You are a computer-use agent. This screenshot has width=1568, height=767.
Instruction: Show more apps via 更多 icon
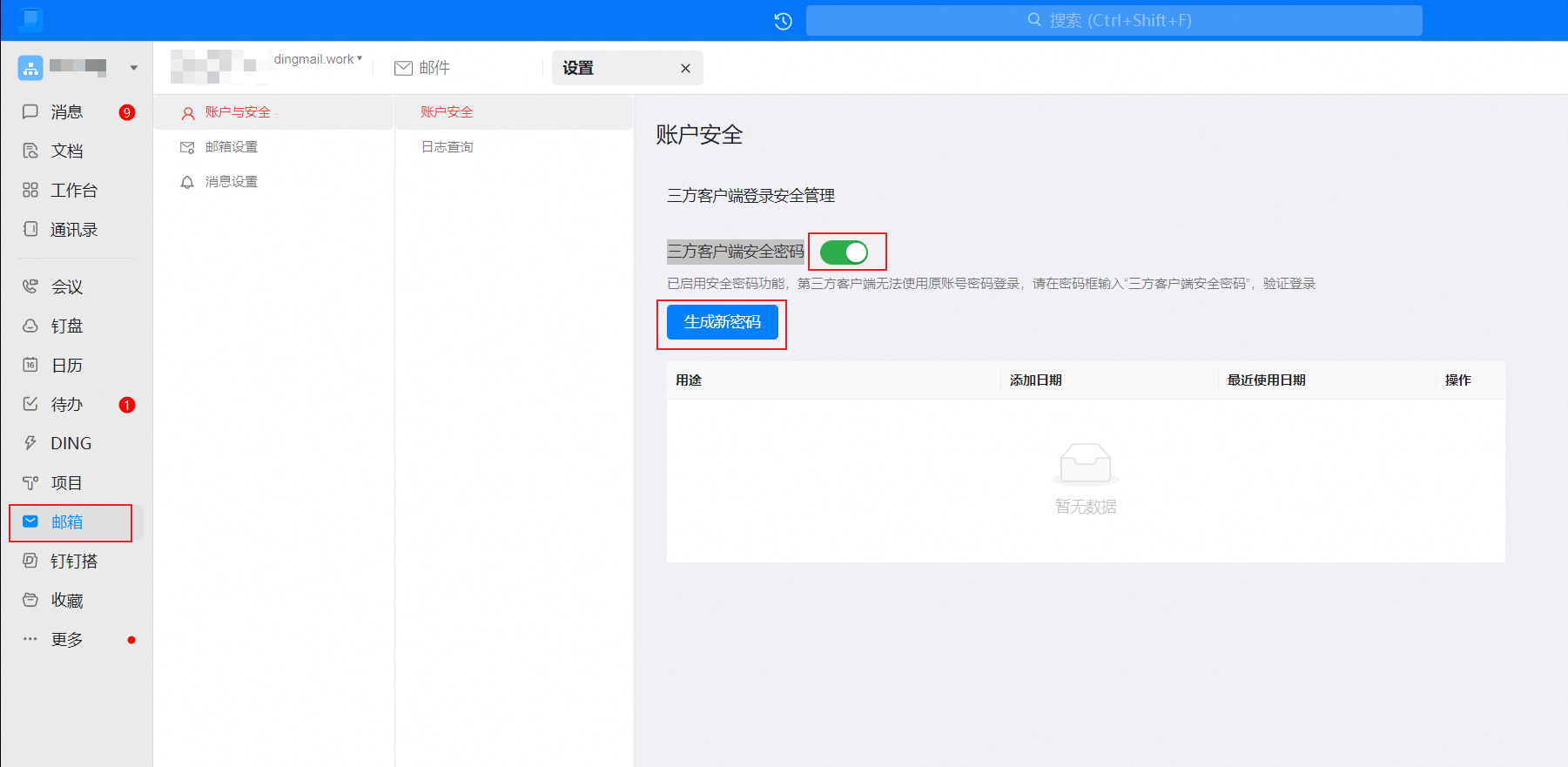click(30, 639)
